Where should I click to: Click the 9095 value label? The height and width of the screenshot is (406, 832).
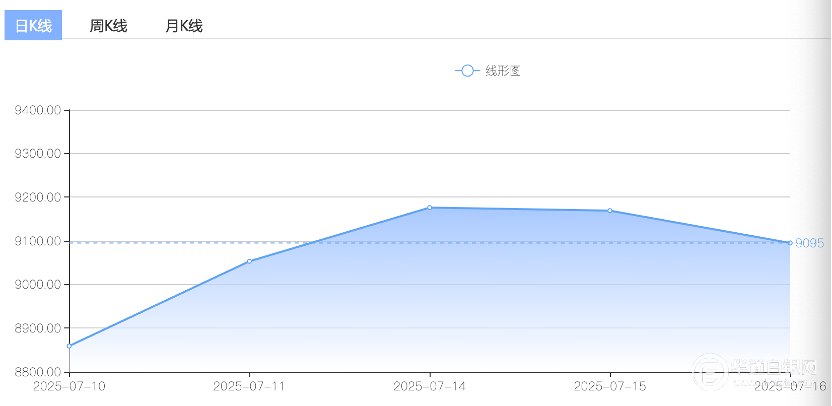click(x=810, y=243)
